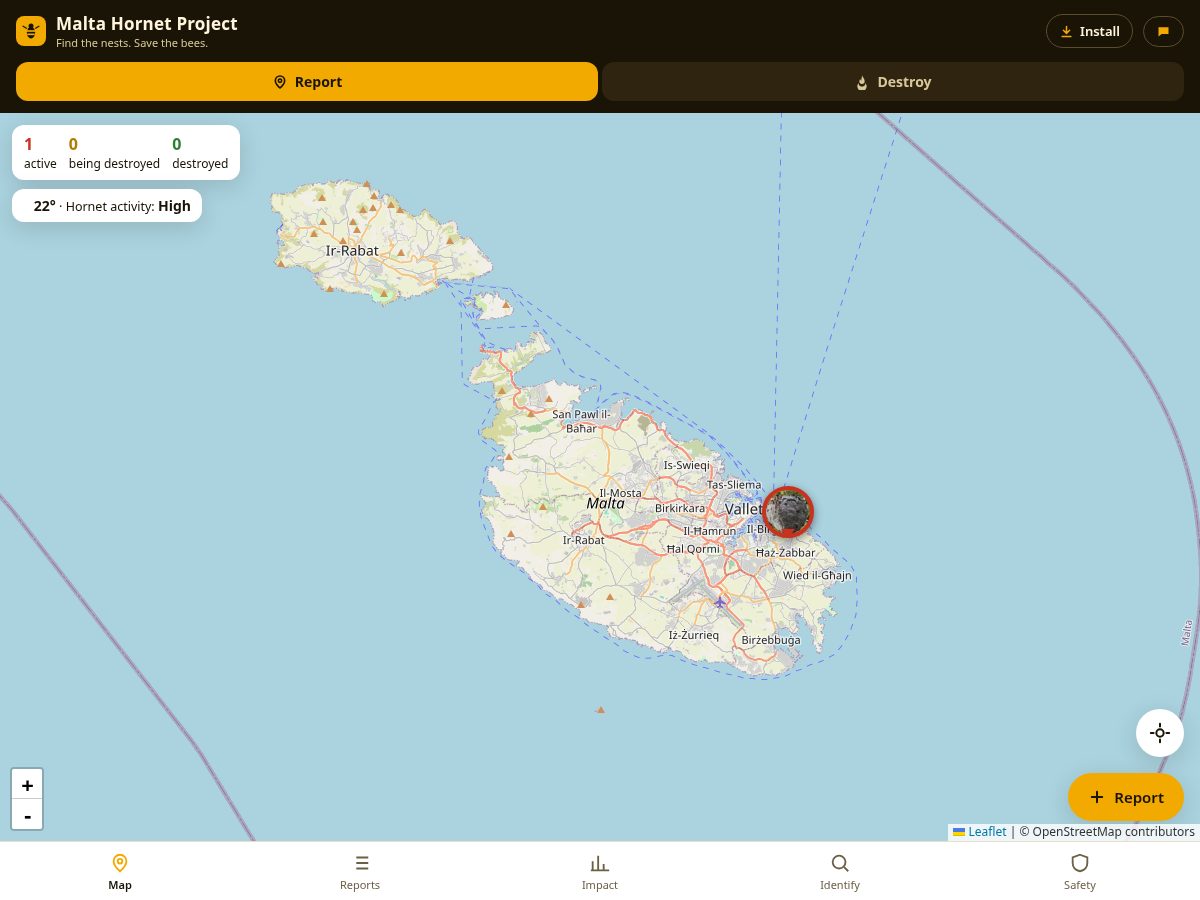Click the Ħal Qormi map label

coord(693,549)
